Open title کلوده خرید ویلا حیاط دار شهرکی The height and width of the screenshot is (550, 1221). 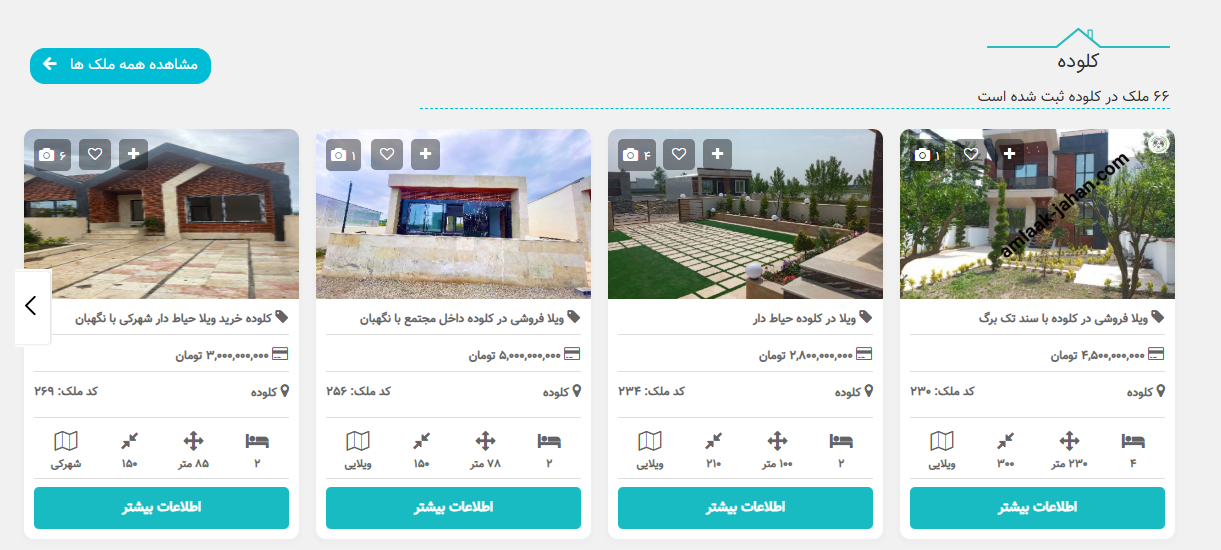click(182, 318)
